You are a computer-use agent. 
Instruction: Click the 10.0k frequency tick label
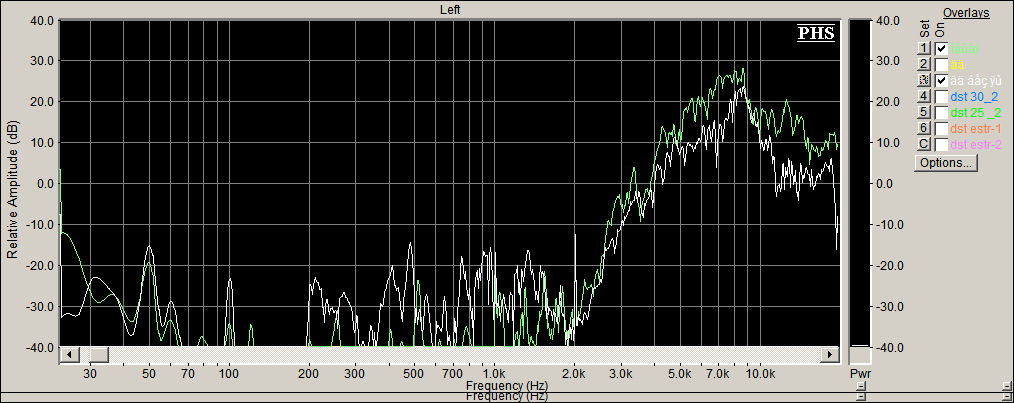[x=760, y=374]
